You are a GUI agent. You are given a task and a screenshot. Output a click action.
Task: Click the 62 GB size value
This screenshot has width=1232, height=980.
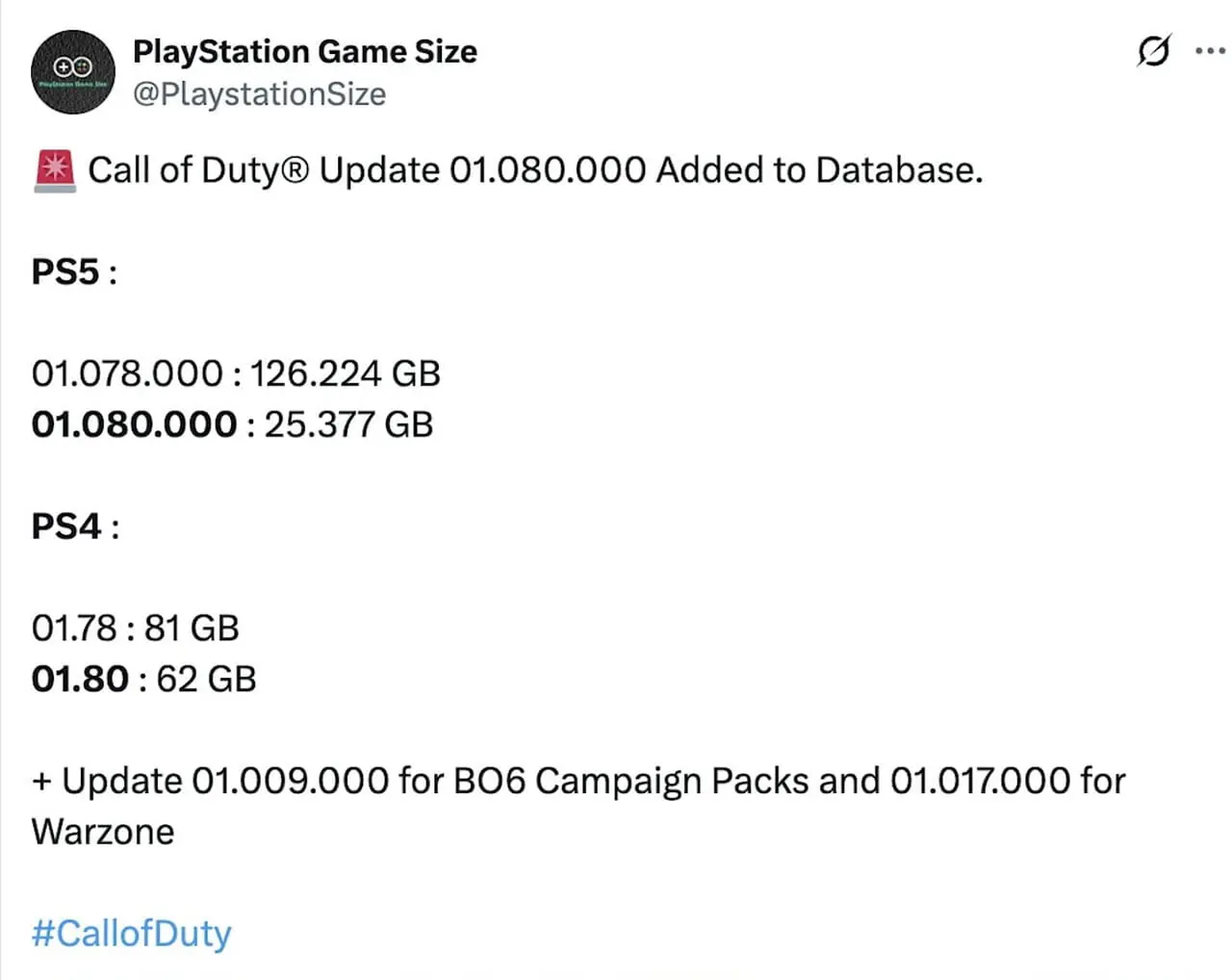tap(206, 680)
